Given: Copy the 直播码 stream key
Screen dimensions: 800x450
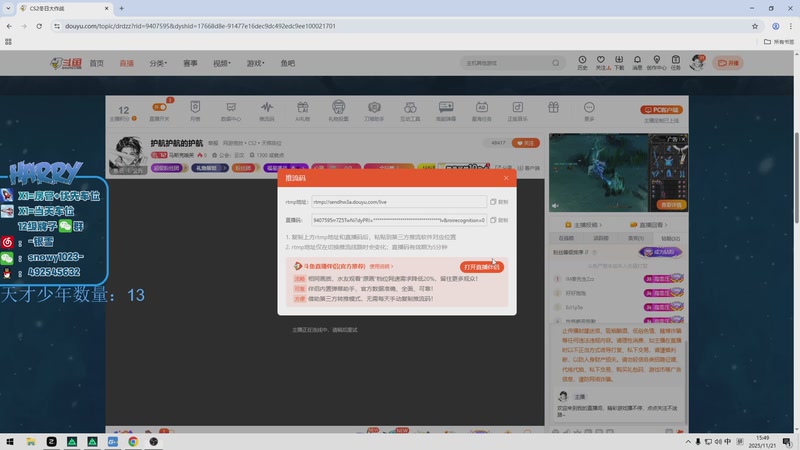Looking at the screenshot, I should [499, 220].
